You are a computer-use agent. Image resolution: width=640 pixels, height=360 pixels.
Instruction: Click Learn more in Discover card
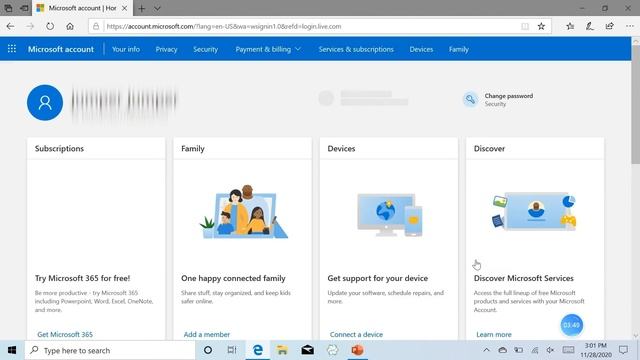[x=494, y=334]
